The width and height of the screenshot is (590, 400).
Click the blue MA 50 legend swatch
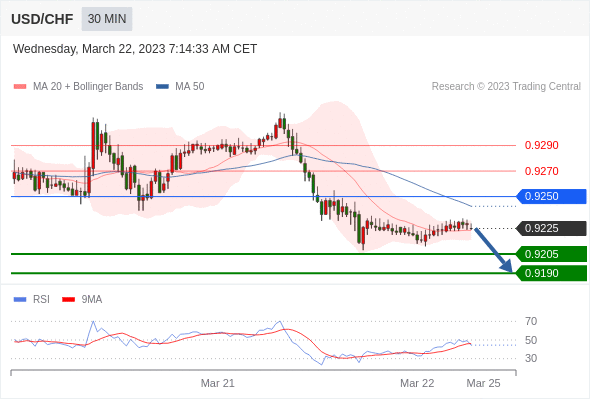pyautogui.click(x=162, y=87)
